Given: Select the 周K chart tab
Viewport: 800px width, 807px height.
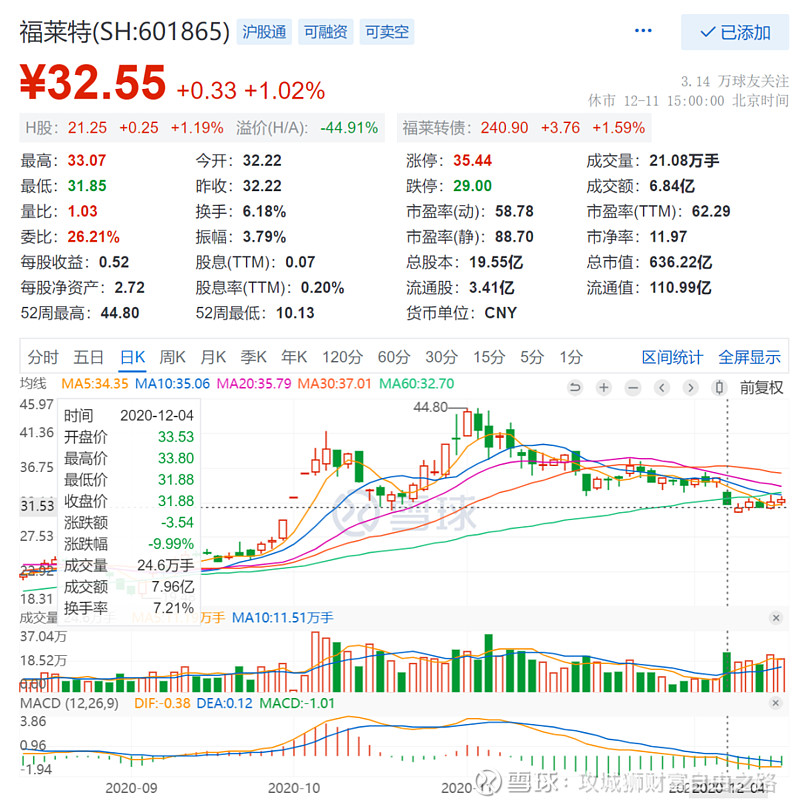Looking at the screenshot, I should (172, 357).
